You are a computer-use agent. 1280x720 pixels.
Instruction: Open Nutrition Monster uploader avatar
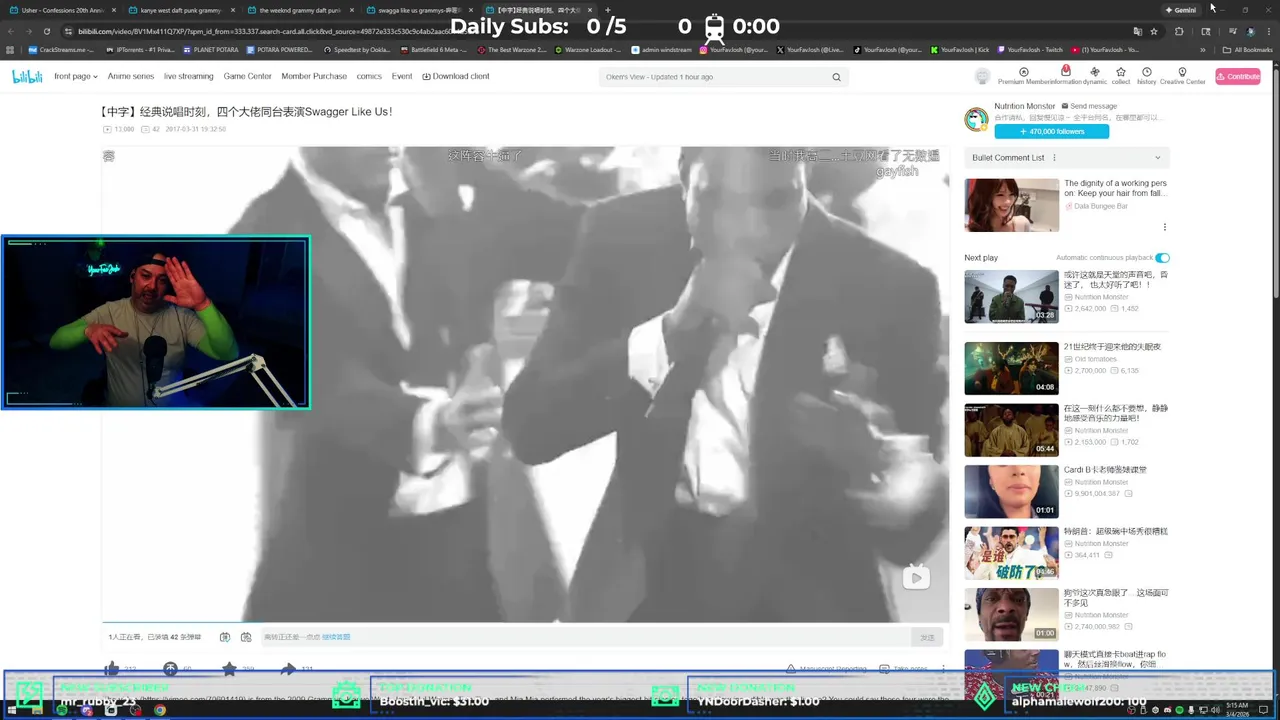[x=976, y=119]
